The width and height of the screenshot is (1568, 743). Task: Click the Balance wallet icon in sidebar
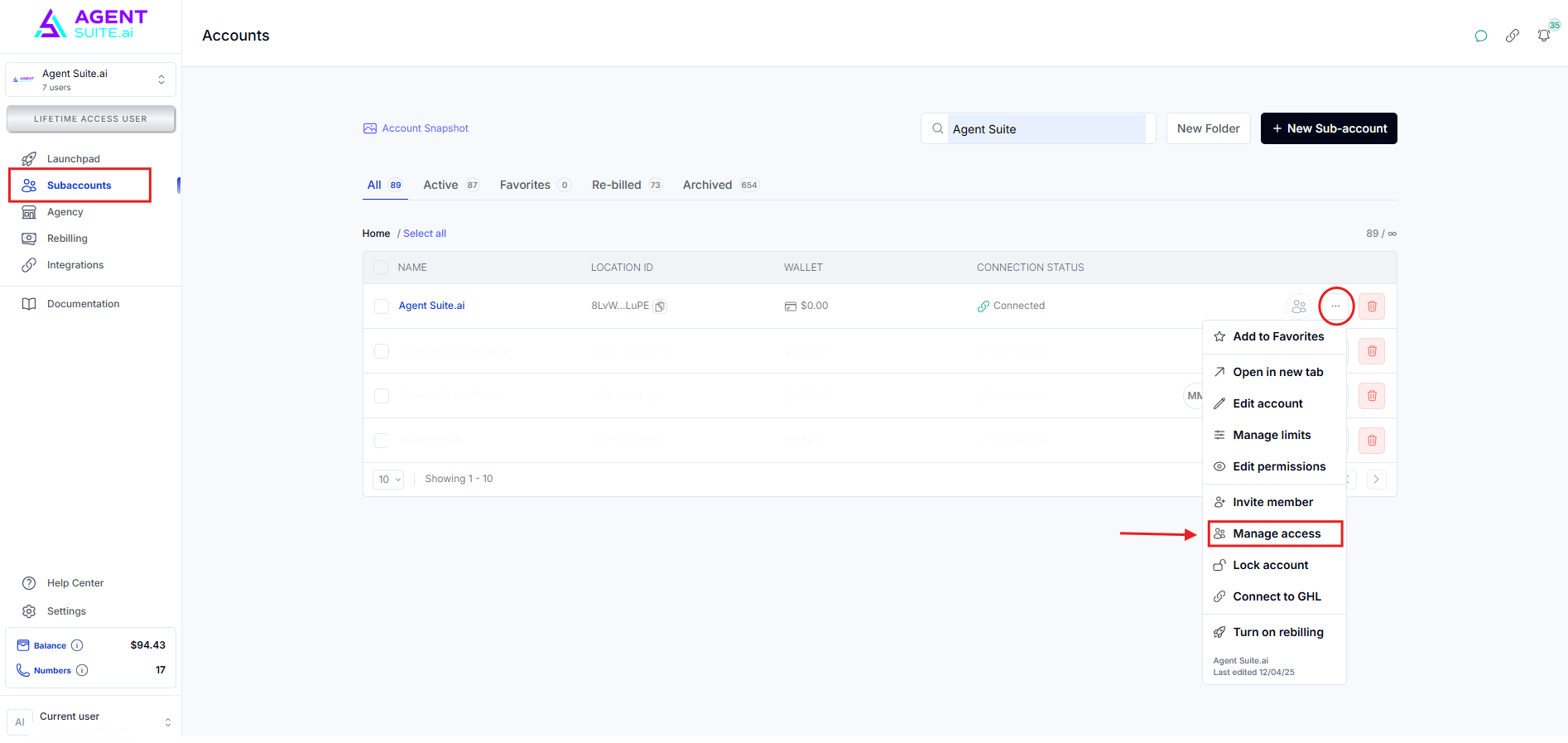[x=23, y=645]
